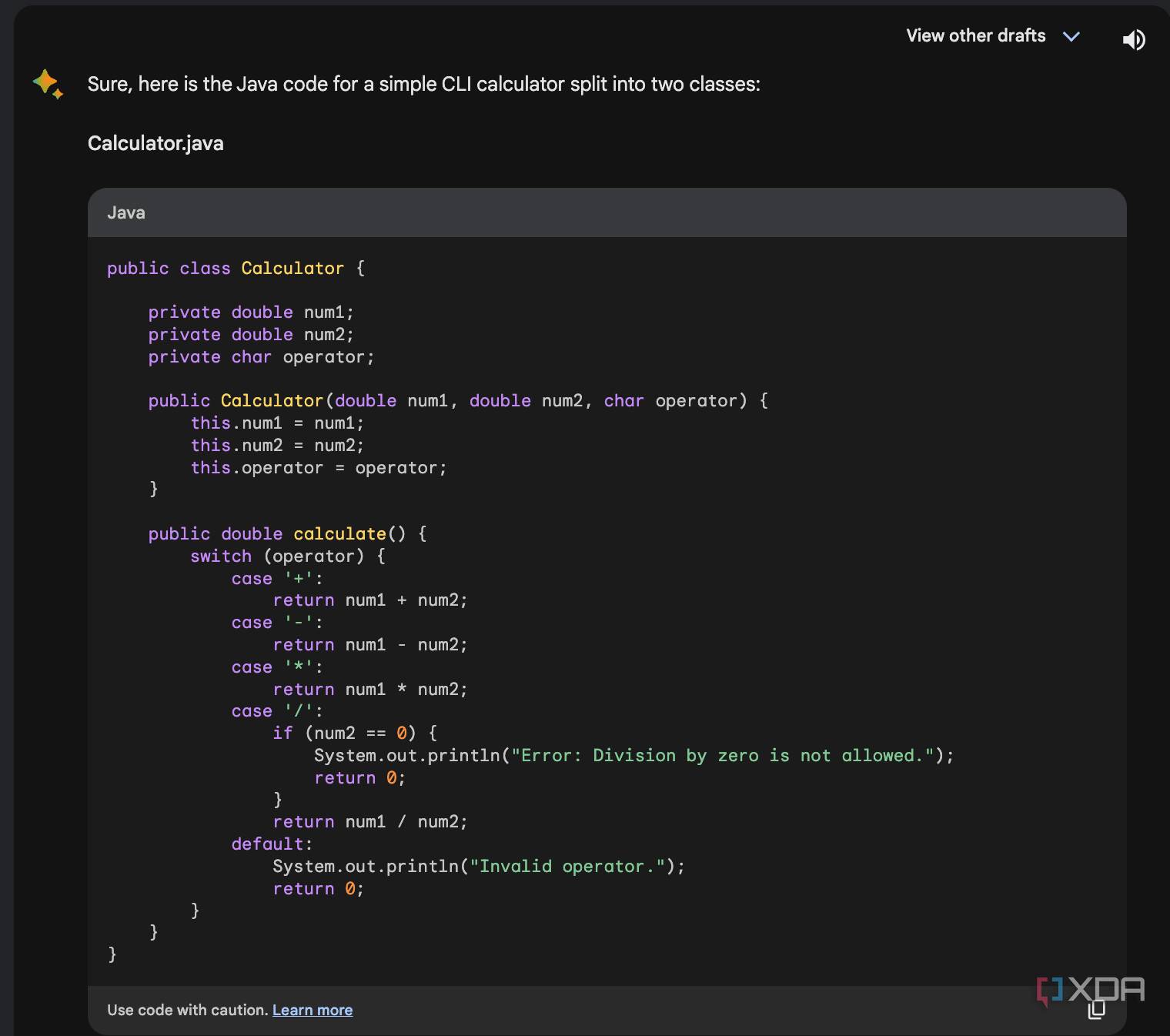
Task: Click the Java language label
Action: [x=126, y=212]
